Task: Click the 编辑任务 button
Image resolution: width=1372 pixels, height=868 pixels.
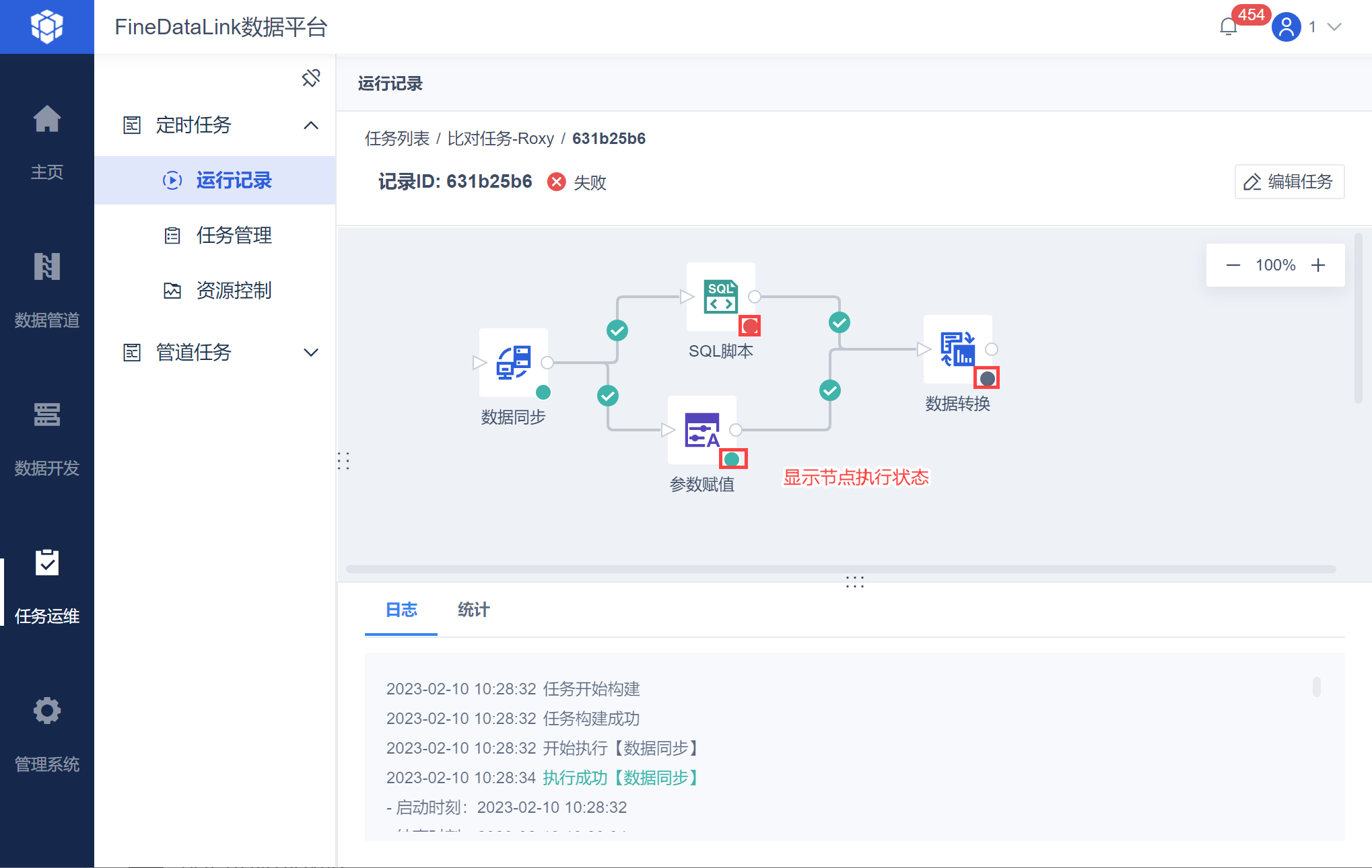Action: click(1289, 182)
